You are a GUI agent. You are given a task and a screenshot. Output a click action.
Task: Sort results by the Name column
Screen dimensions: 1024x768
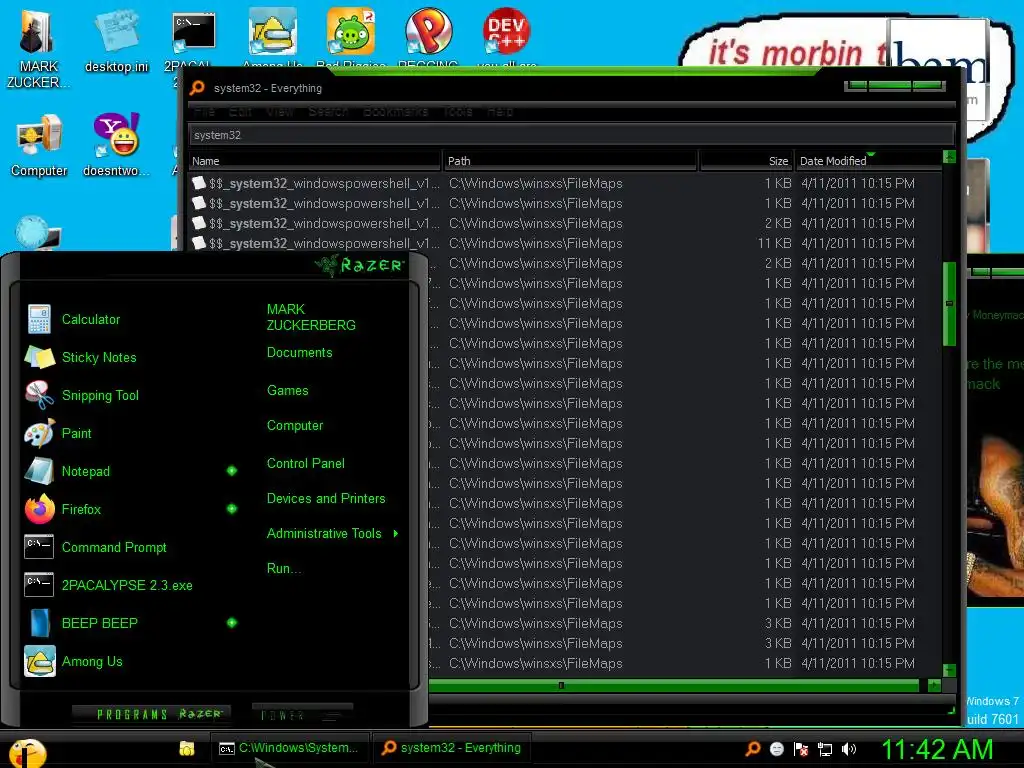315,161
